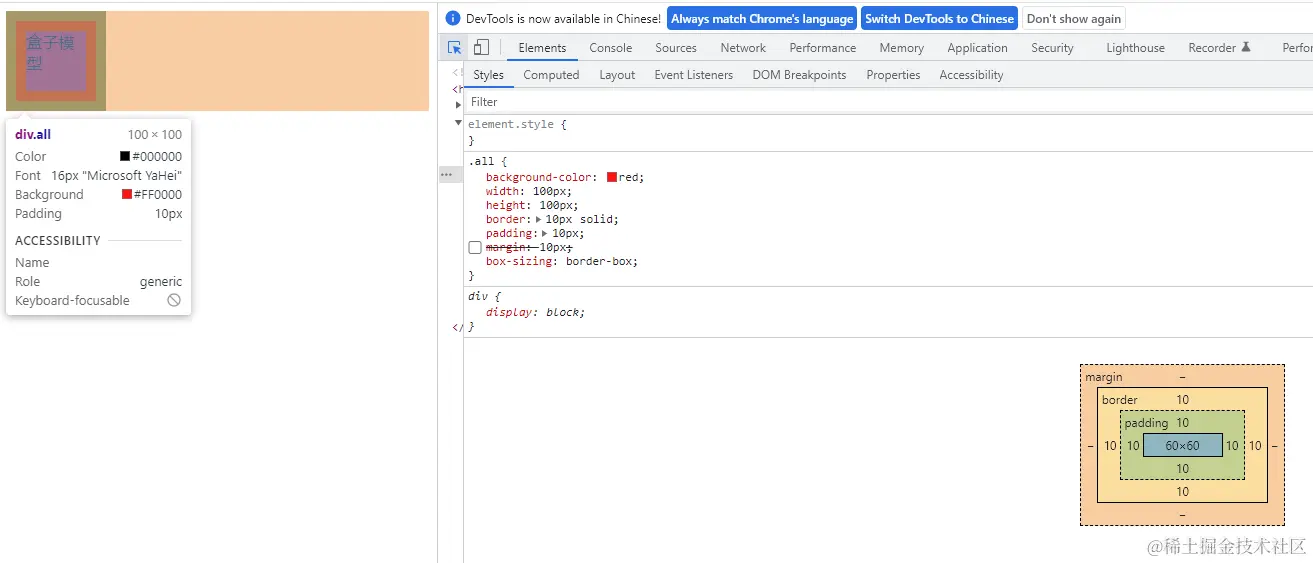
Task: Activate the inspect element picker icon
Action: coord(455,47)
